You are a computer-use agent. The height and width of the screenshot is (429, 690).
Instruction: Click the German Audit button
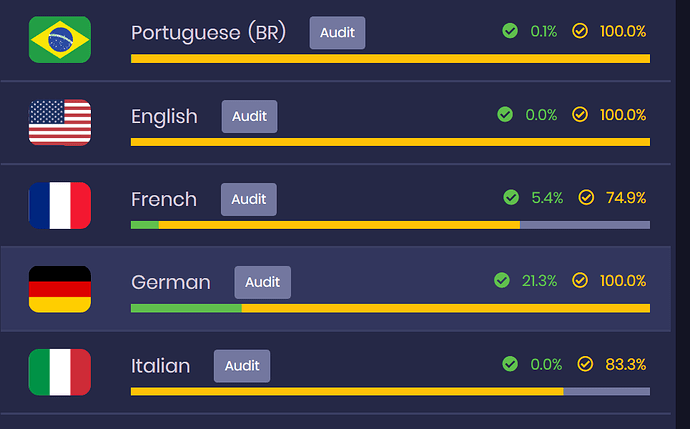click(x=262, y=282)
